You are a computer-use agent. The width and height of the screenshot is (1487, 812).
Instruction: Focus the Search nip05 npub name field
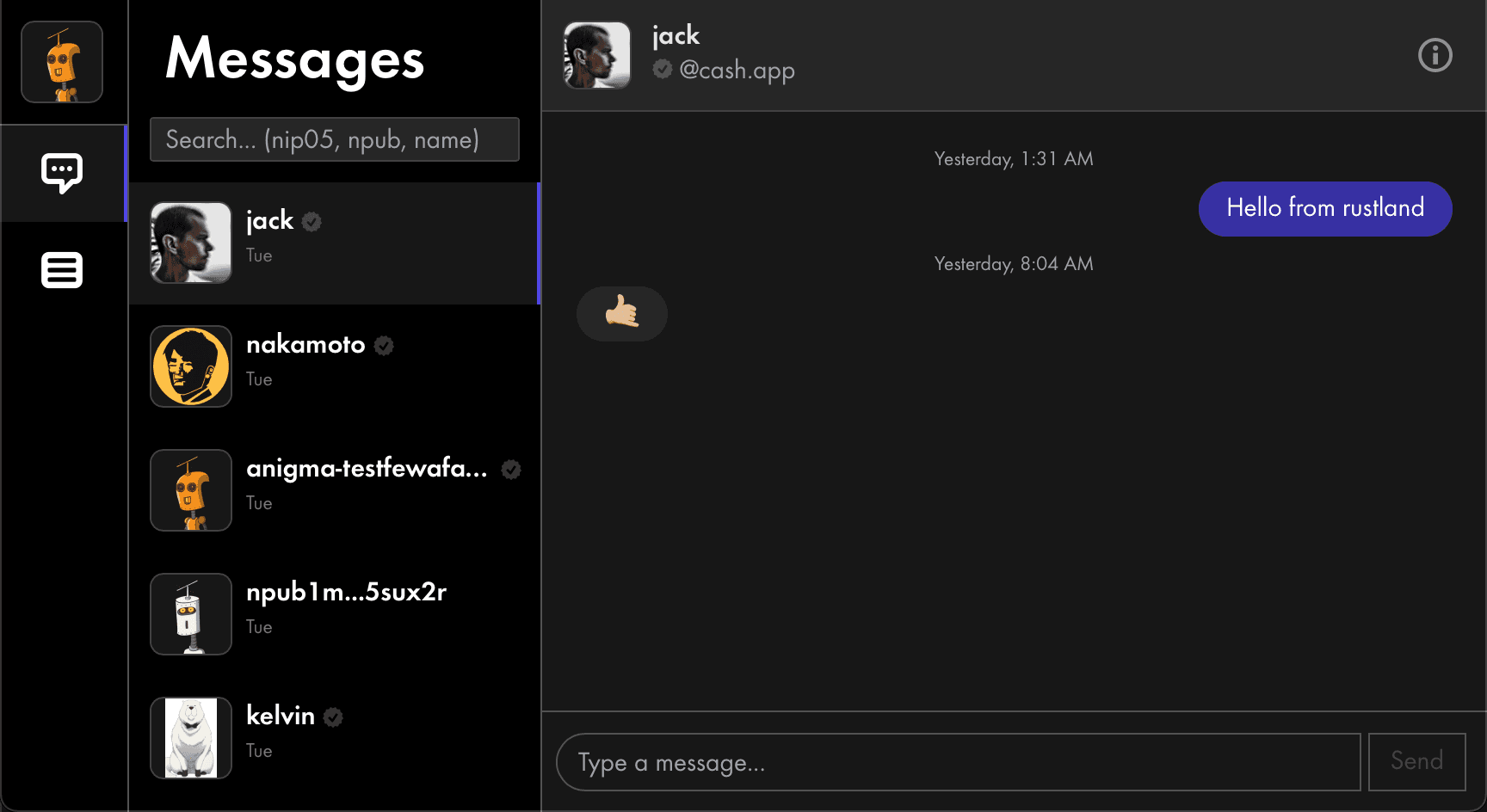click(x=335, y=139)
